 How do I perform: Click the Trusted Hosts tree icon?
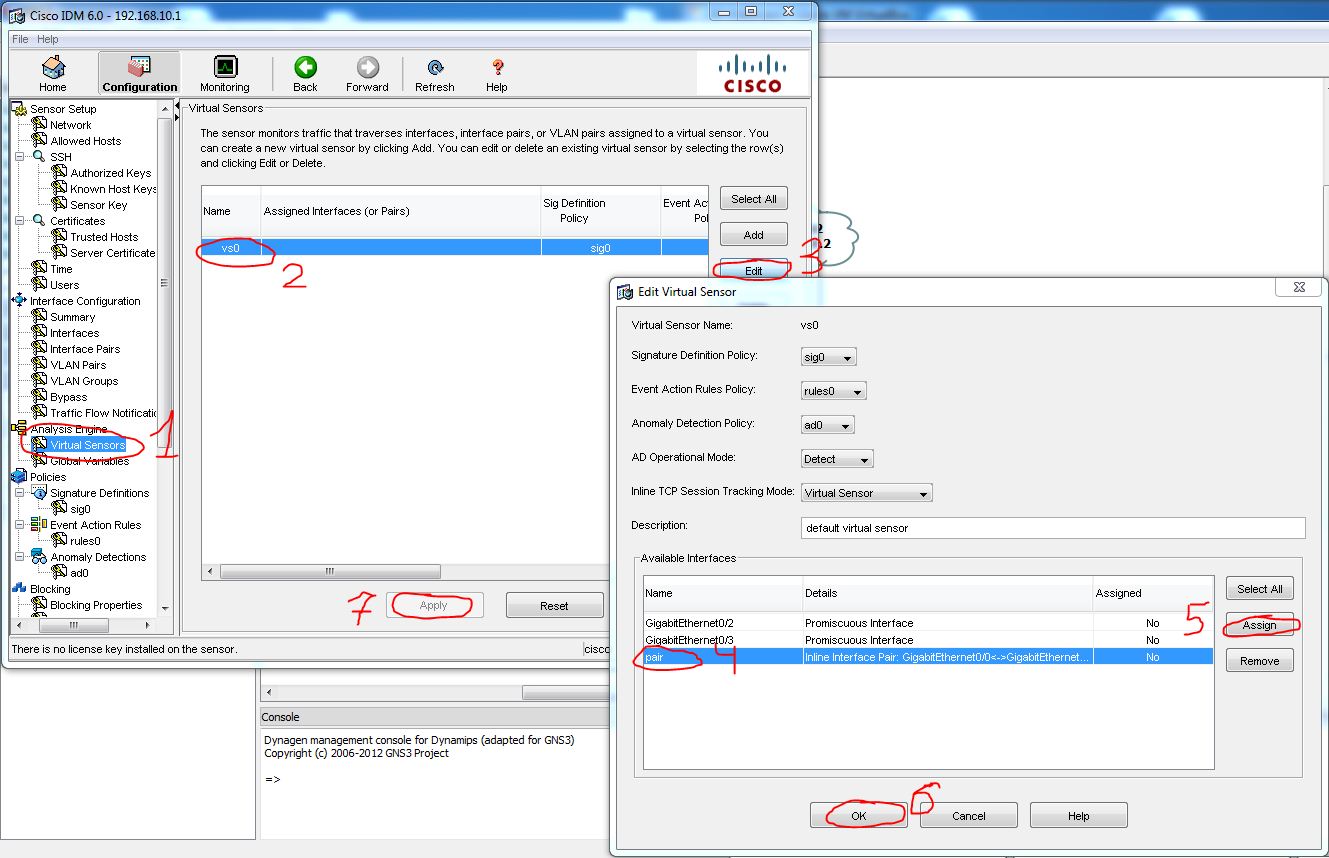60,236
